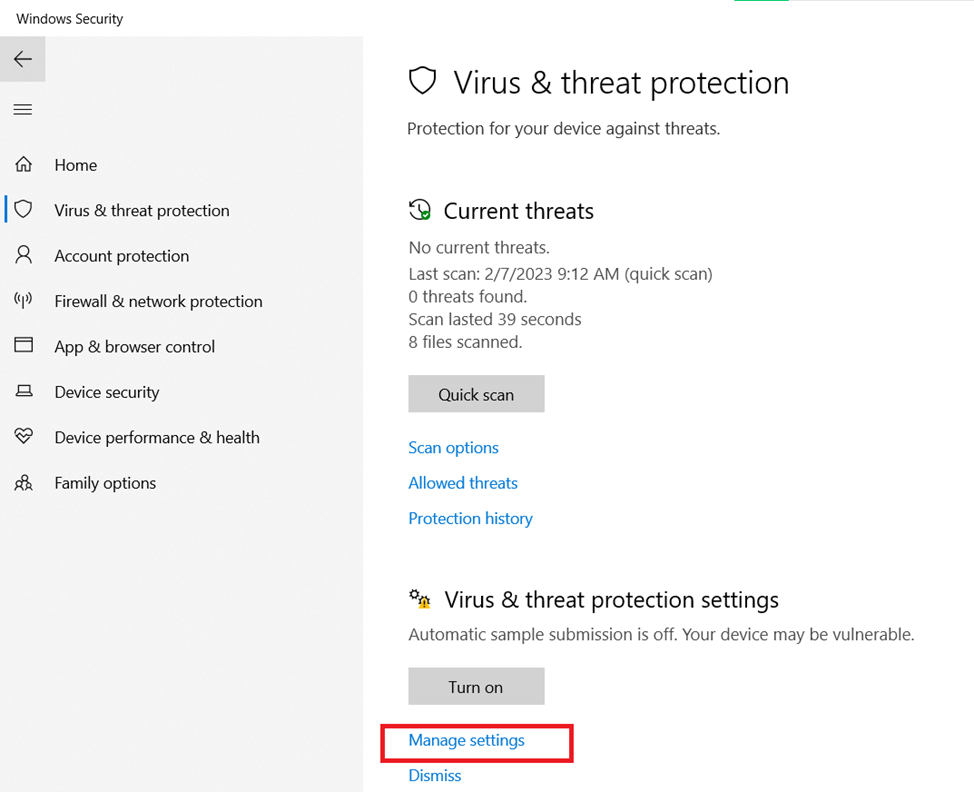Open Firewall & network protection
The image size is (974, 792).
[158, 301]
